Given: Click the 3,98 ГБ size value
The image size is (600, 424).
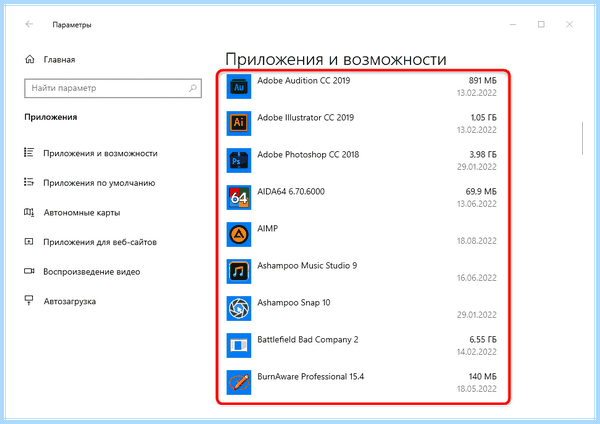Looking at the screenshot, I should click(x=483, y=155).
